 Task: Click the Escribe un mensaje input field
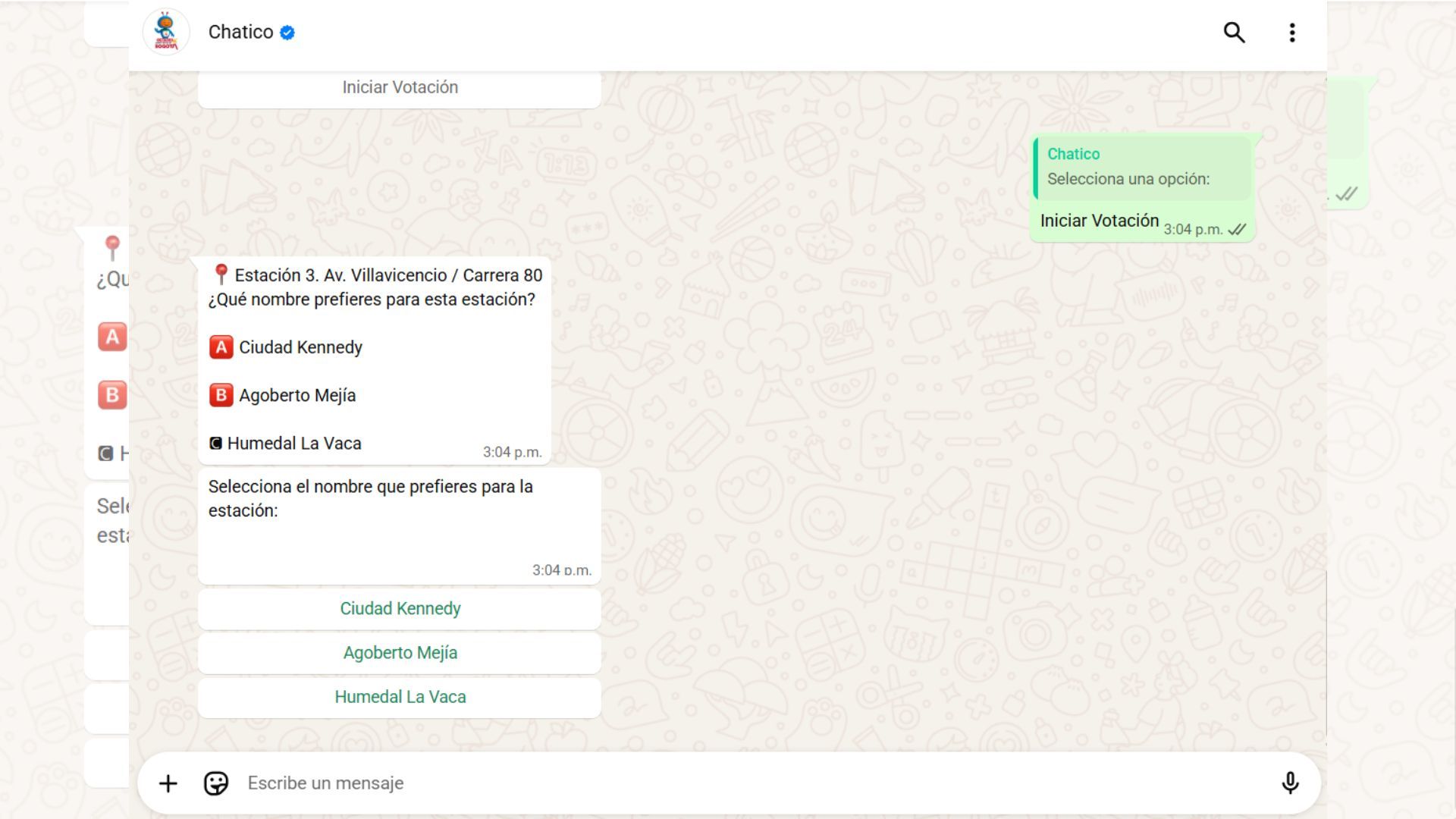531,783
